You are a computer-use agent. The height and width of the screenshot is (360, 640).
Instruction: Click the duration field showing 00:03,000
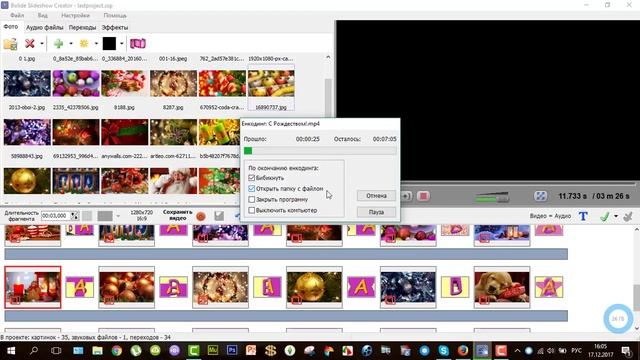coord(56,216)
